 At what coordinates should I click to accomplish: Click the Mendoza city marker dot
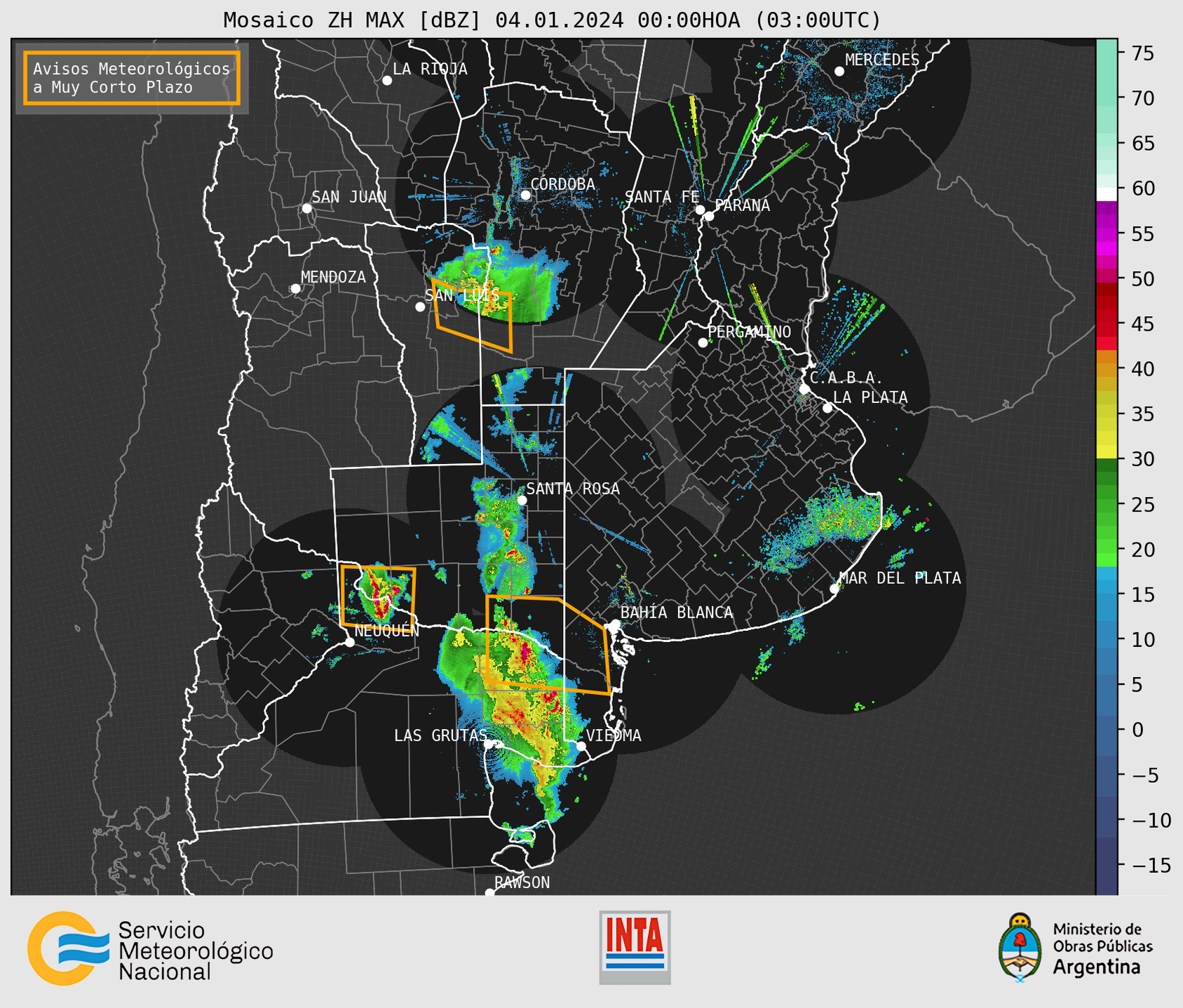296,289
